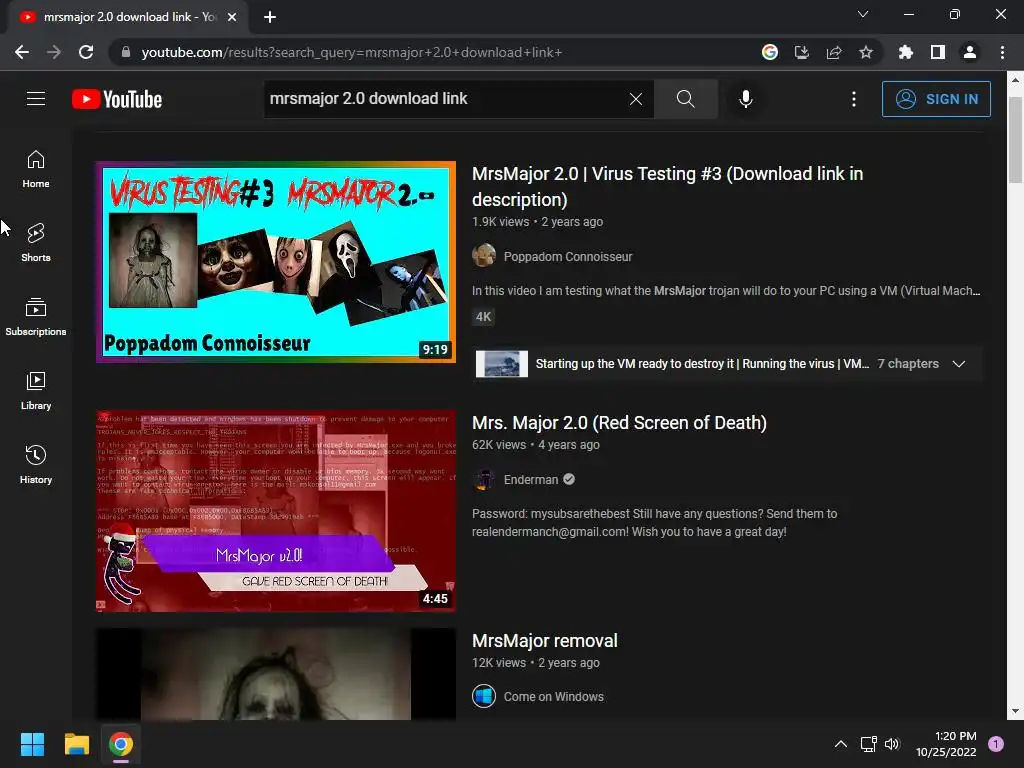This screenshot has width=1024, height=768.
Task: Open the clock showing 1:20 PM
Action: (x=946, y=744)
